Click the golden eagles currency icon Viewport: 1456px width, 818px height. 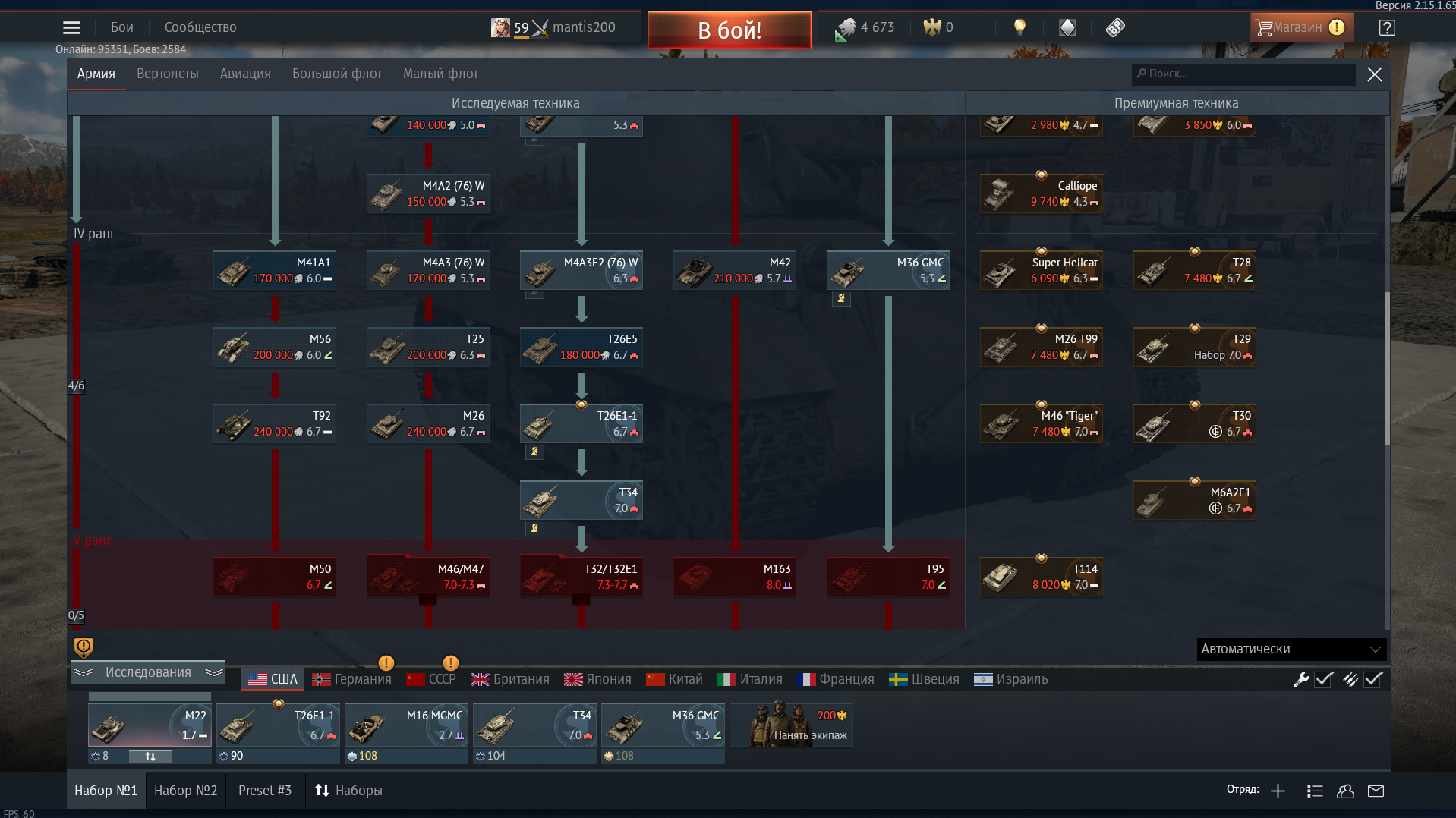[x=931, y=27]
